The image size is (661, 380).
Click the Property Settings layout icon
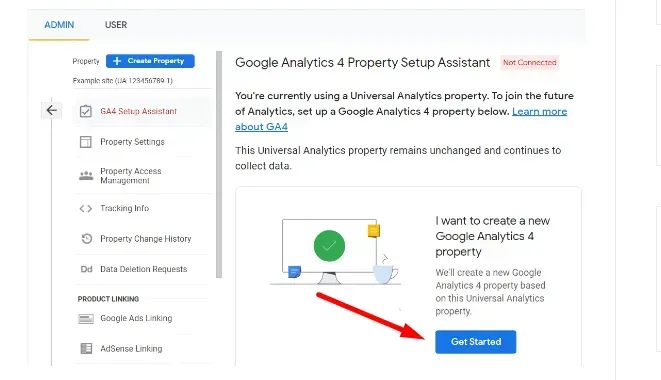[86, 142]
